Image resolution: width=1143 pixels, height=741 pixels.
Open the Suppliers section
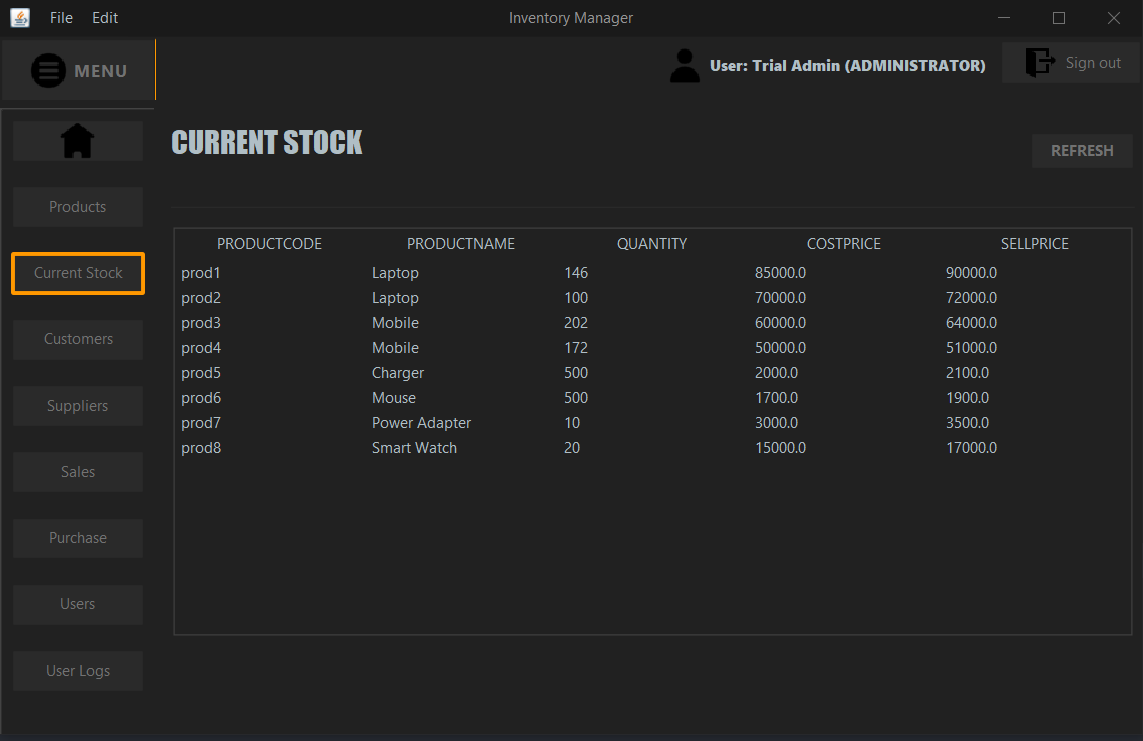point(77,406)
